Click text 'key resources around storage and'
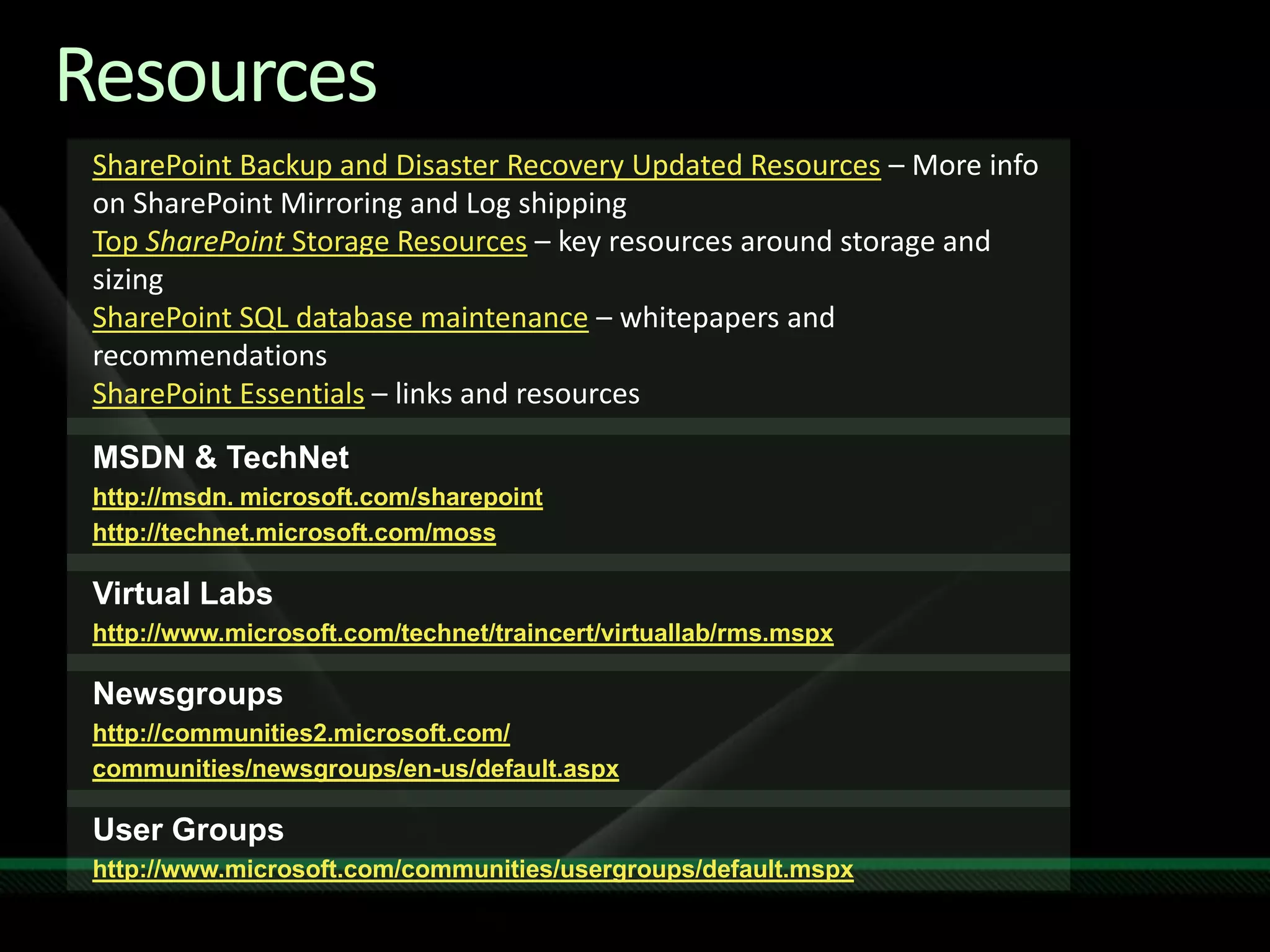Image resolution: width=1270 pixels, height=952 pixels. [774, 242]
